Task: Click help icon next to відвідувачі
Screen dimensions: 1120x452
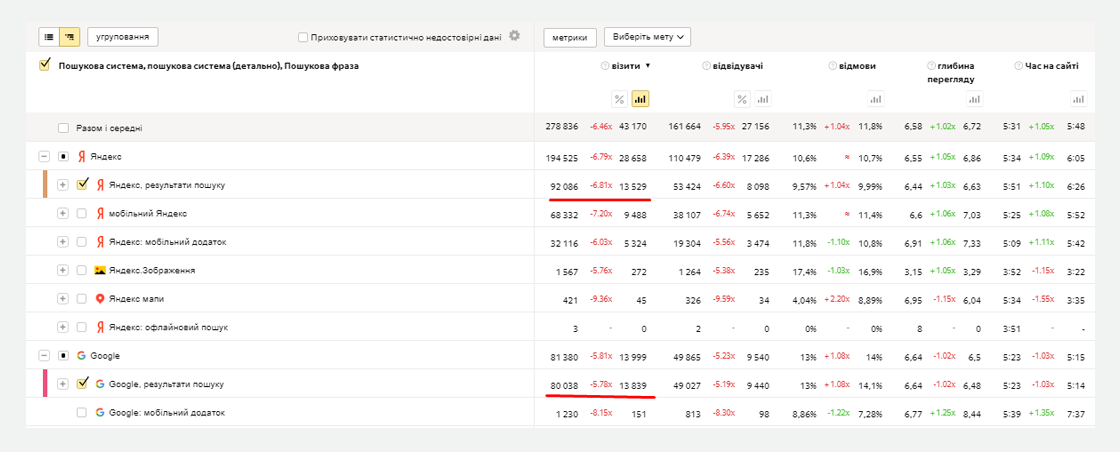Action: point(706,66)
